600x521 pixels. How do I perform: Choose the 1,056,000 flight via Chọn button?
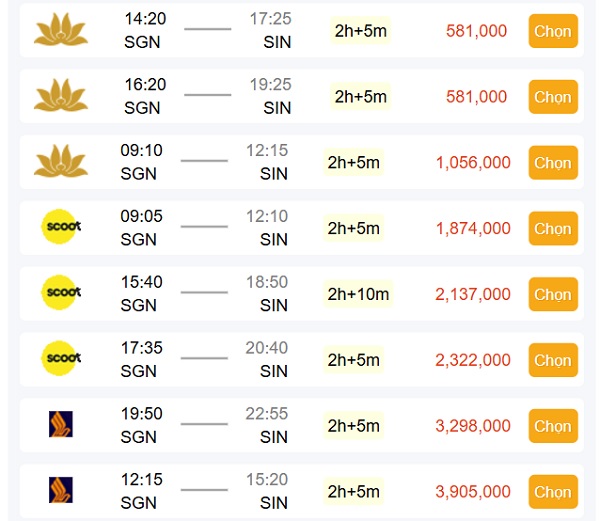tap(552, 162)
